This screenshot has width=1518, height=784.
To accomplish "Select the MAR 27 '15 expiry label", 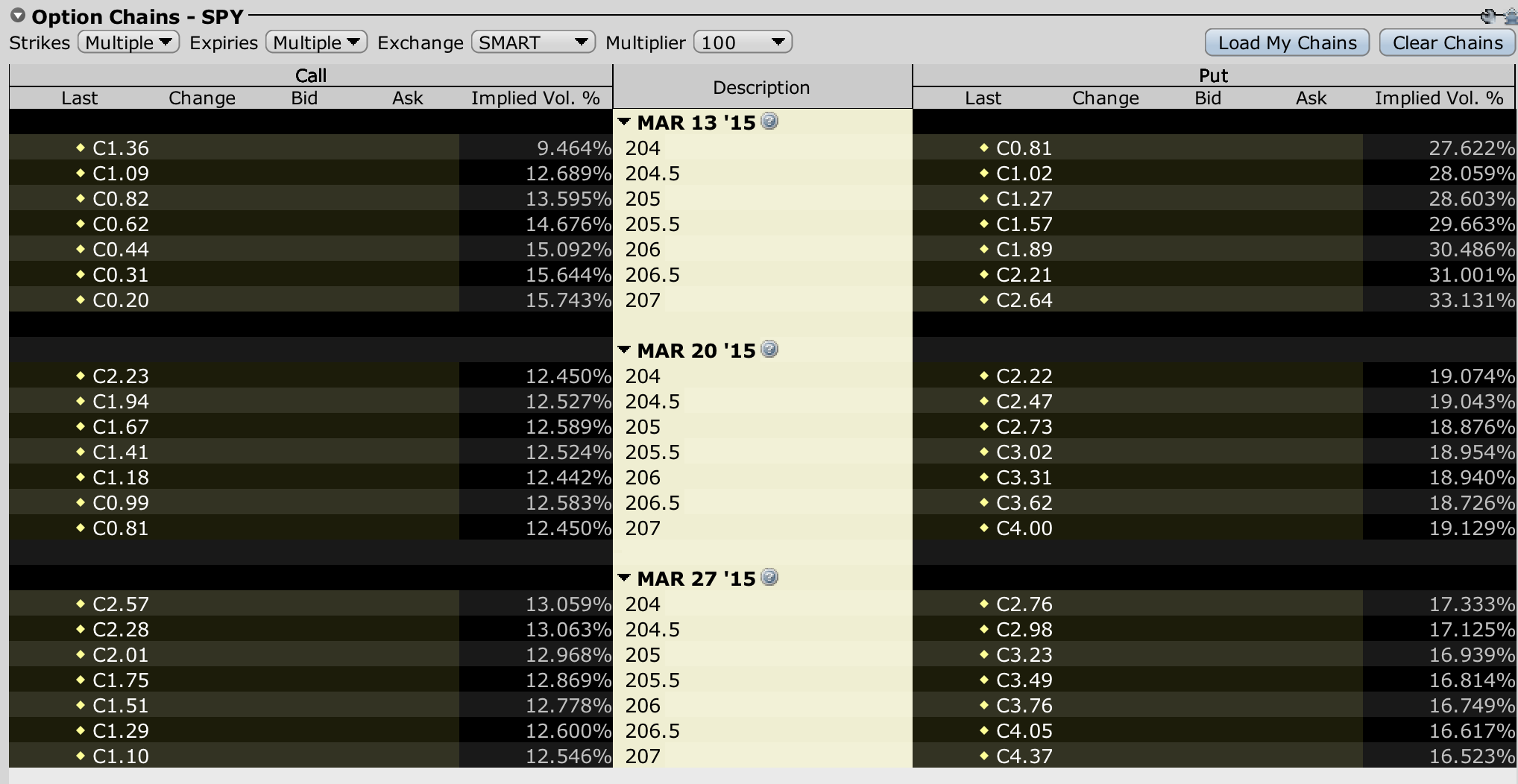I will tap(696, 578).
